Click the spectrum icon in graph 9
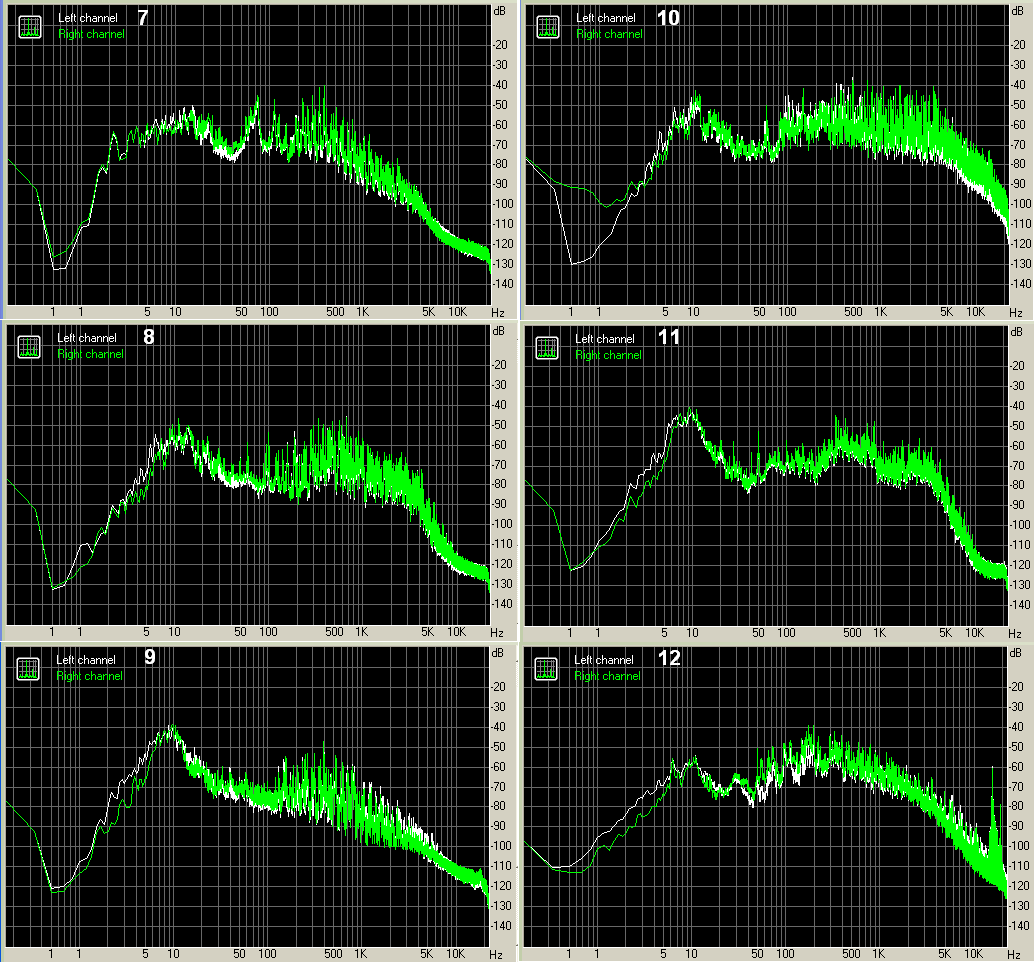 28,669
